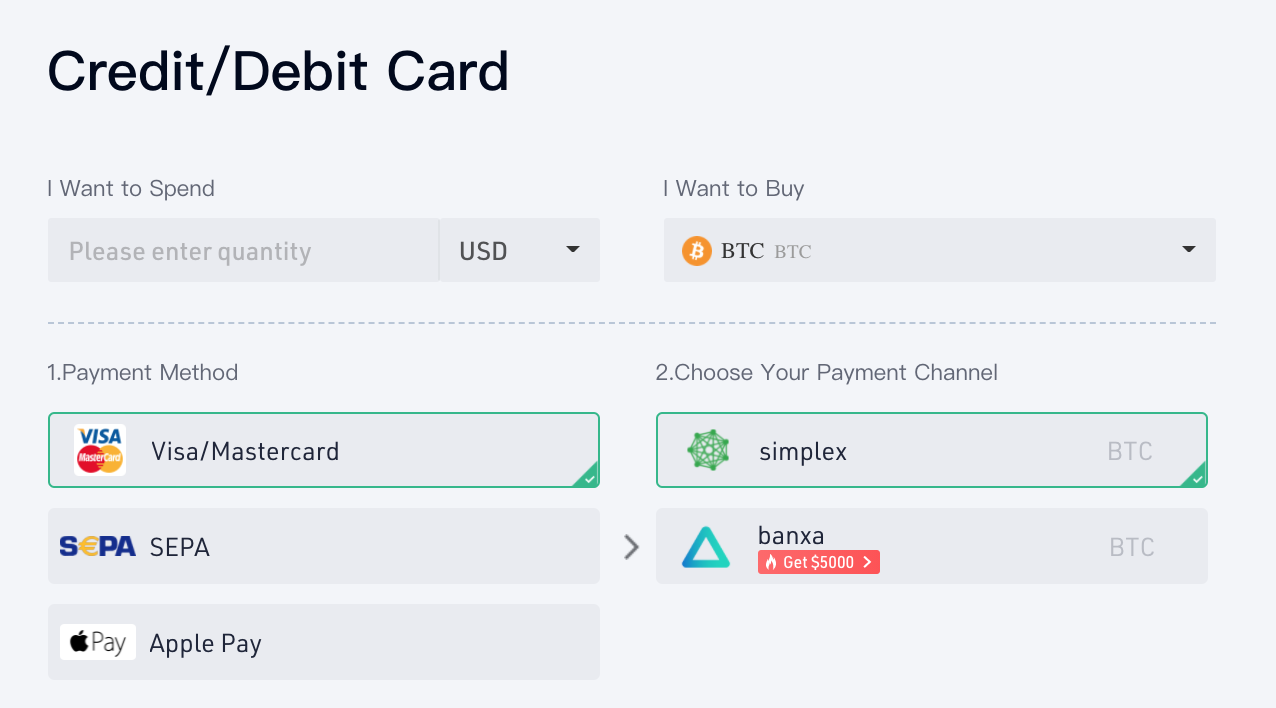
Task: Click the Apple Pay logo icon
Action: [x=97, y=642]
